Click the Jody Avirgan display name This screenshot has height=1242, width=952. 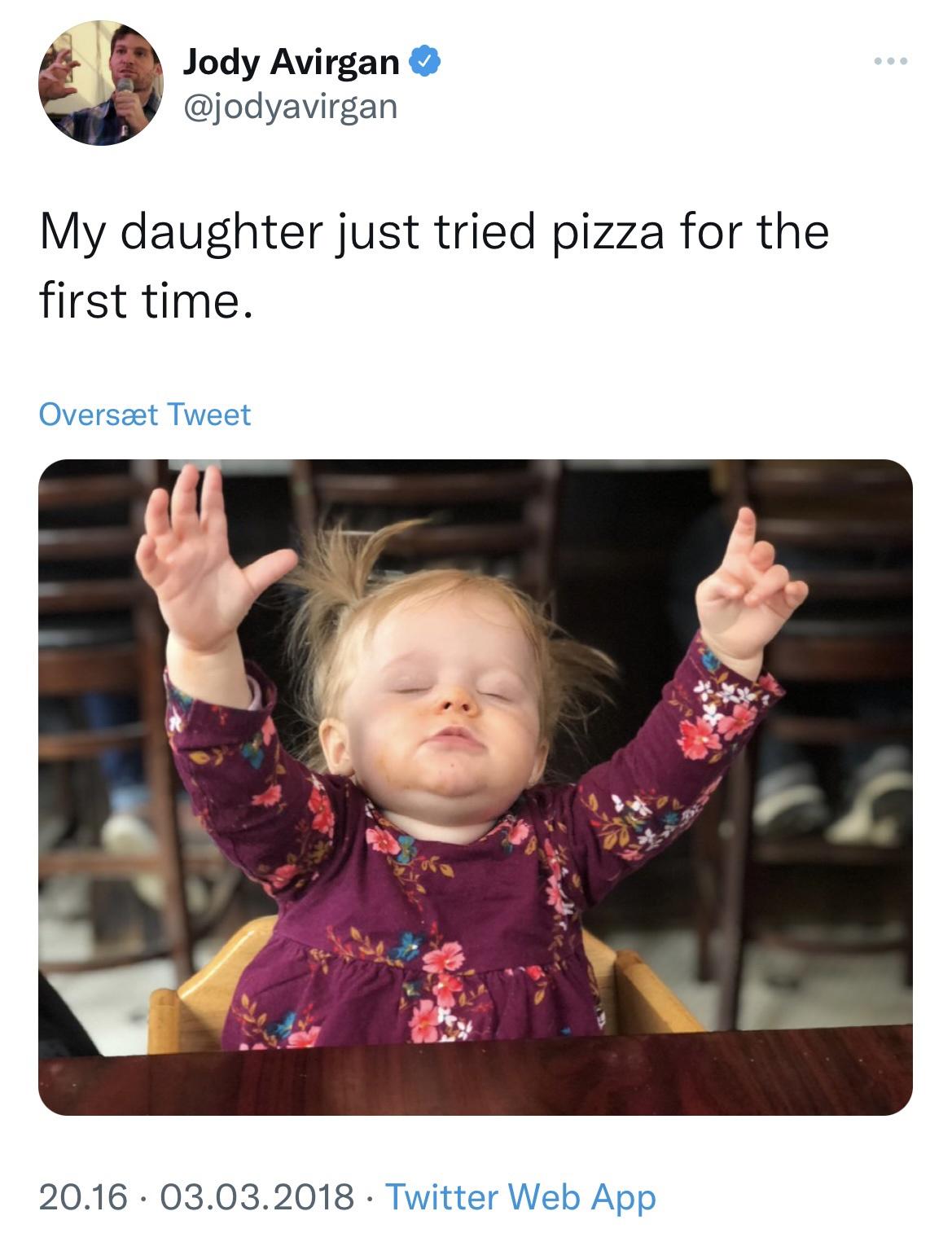[x=291, y=62]
